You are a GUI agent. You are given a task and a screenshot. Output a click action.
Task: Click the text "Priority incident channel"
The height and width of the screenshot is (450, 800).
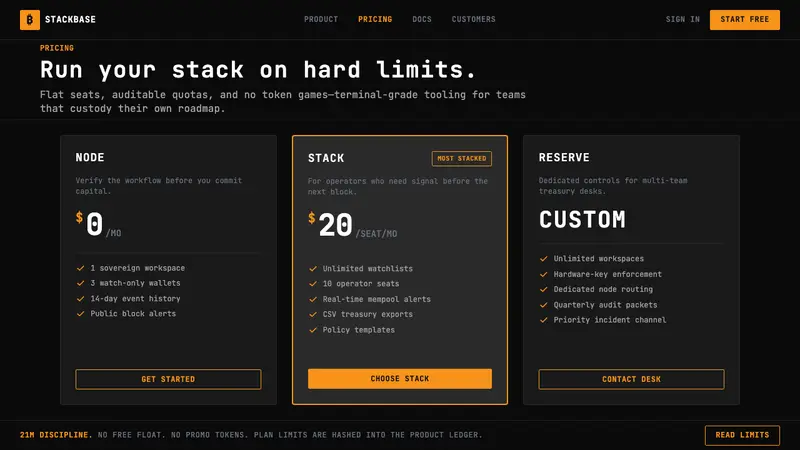[610, 320]
